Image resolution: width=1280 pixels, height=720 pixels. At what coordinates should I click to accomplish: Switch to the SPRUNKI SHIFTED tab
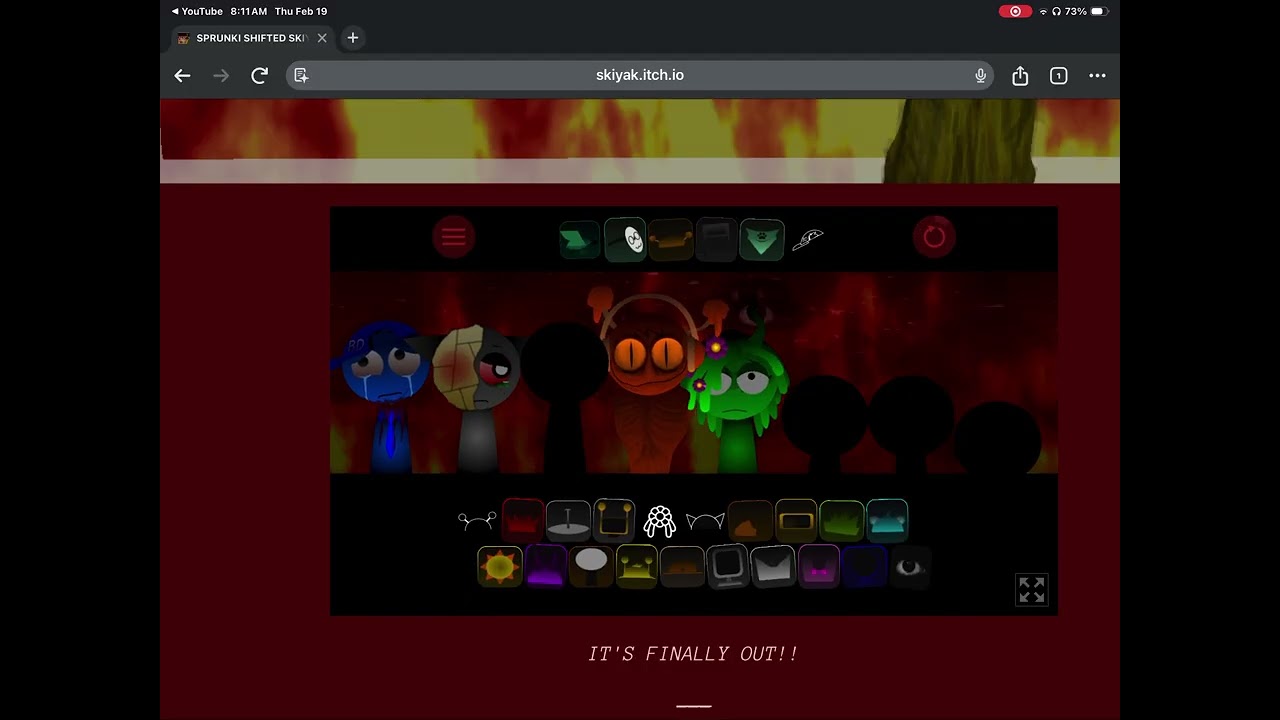pyautogui.click(x=250, y=38)
